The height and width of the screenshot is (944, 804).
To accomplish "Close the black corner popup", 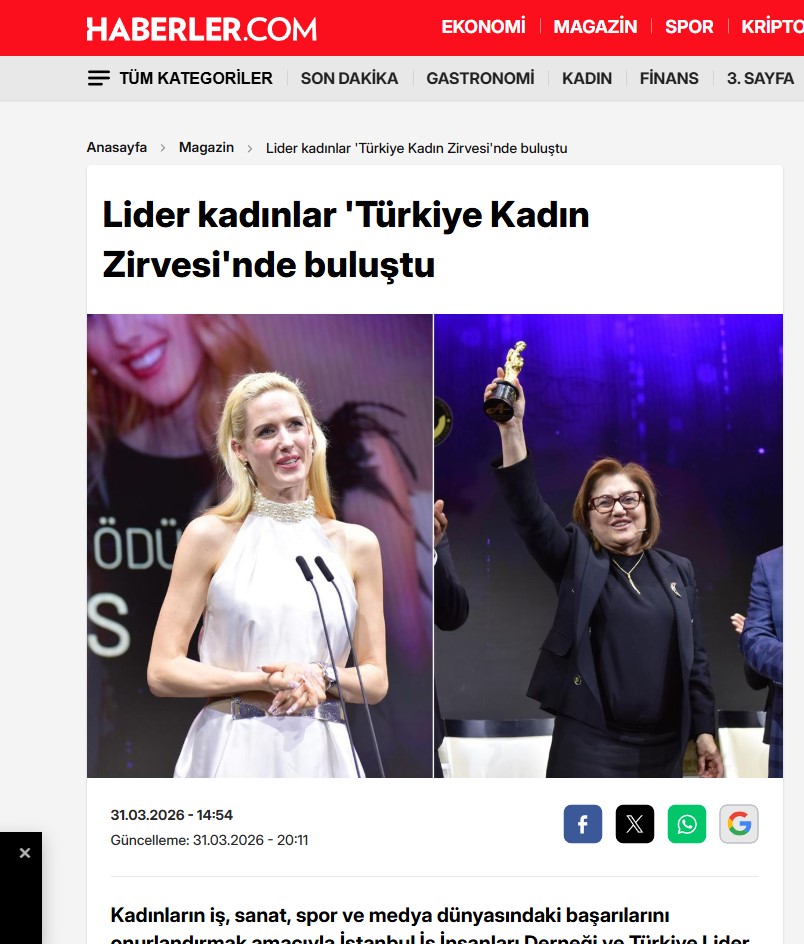I will pyautogui.click(x=25, y=852).
